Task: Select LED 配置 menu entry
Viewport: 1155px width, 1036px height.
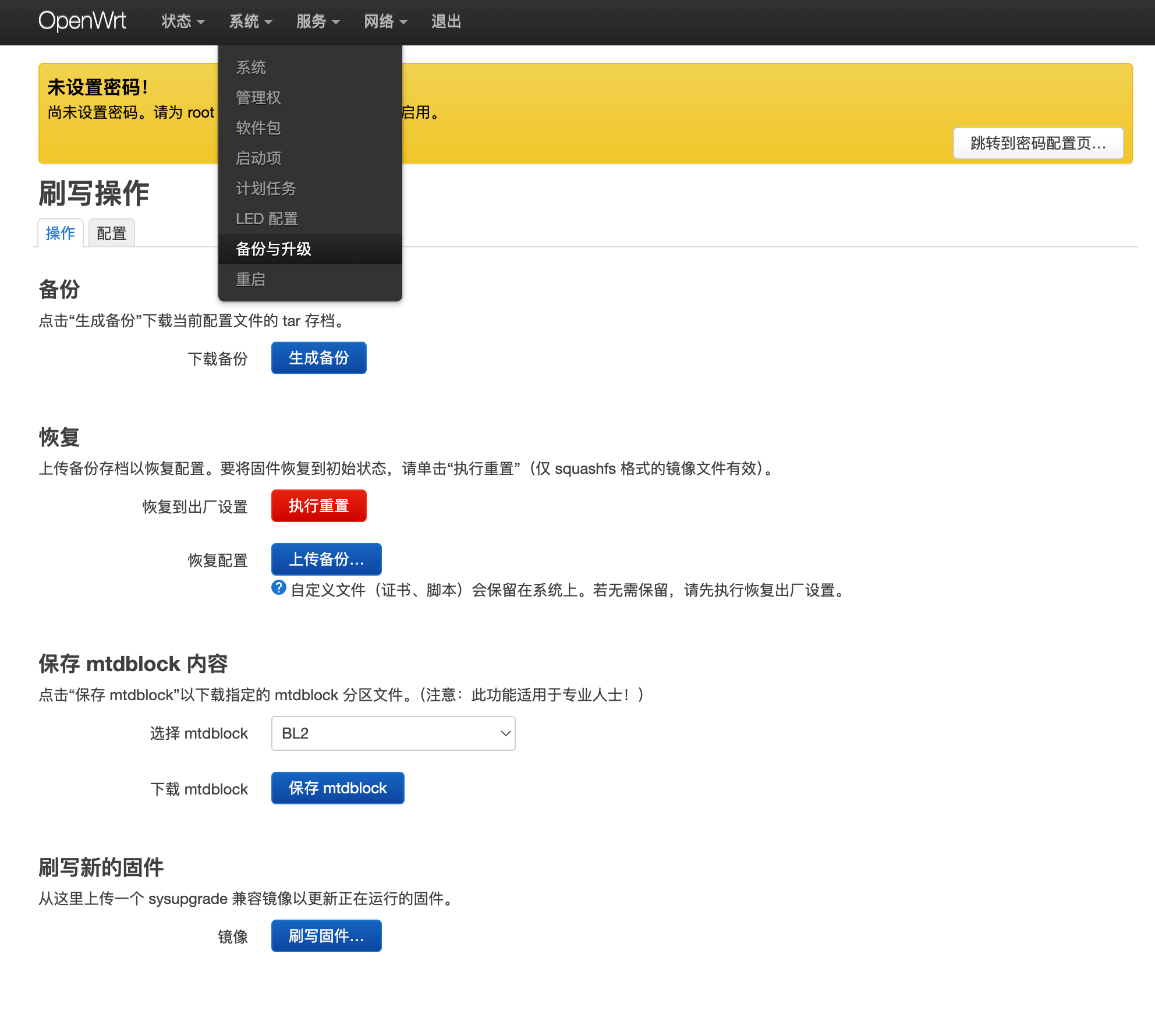Action: tap(267, 219)
